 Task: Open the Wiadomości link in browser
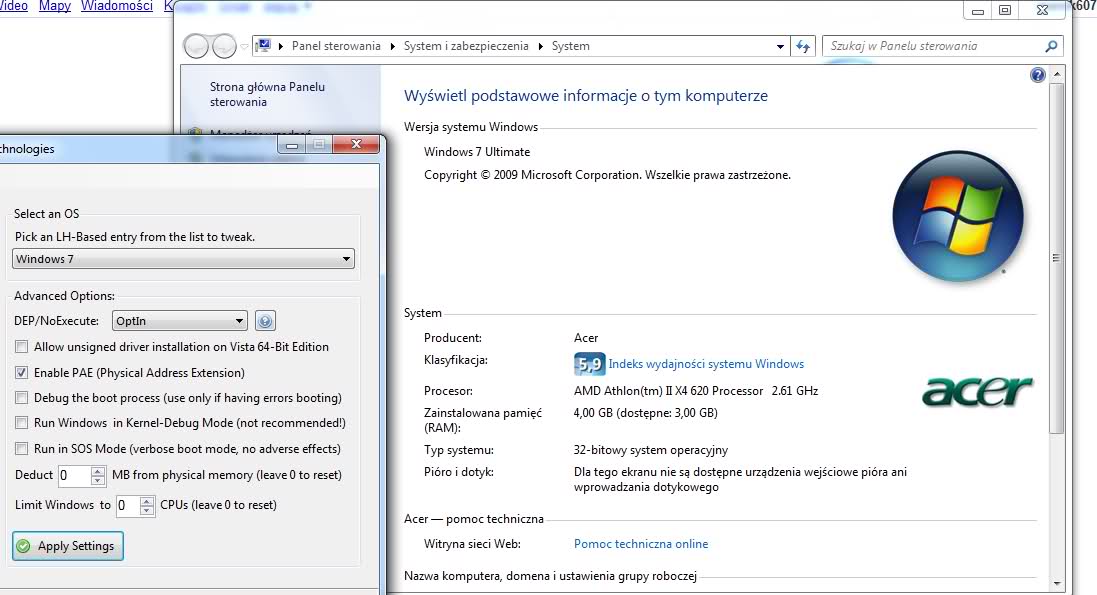[x=117, y=6]
